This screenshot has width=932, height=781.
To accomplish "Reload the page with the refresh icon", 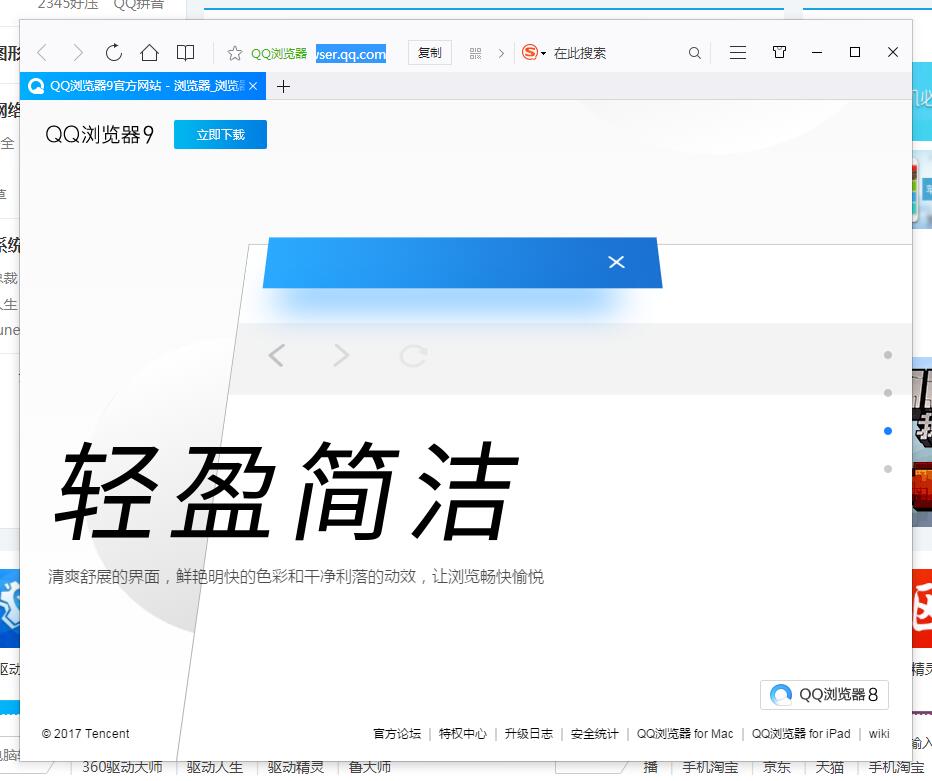I will (x=114, y=53).
